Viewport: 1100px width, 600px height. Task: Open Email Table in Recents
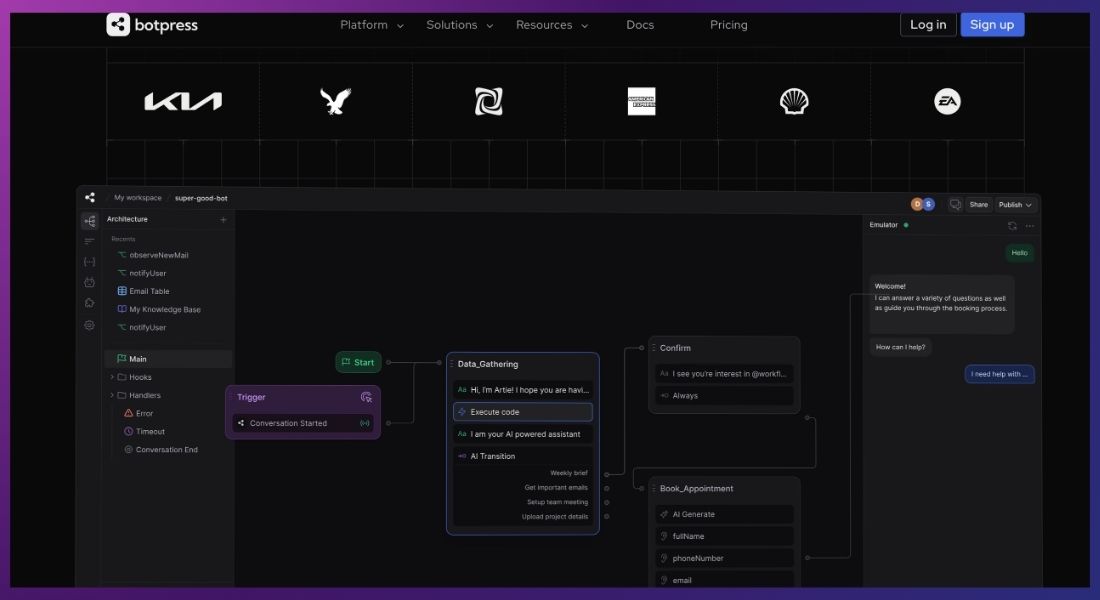(143, 291)
